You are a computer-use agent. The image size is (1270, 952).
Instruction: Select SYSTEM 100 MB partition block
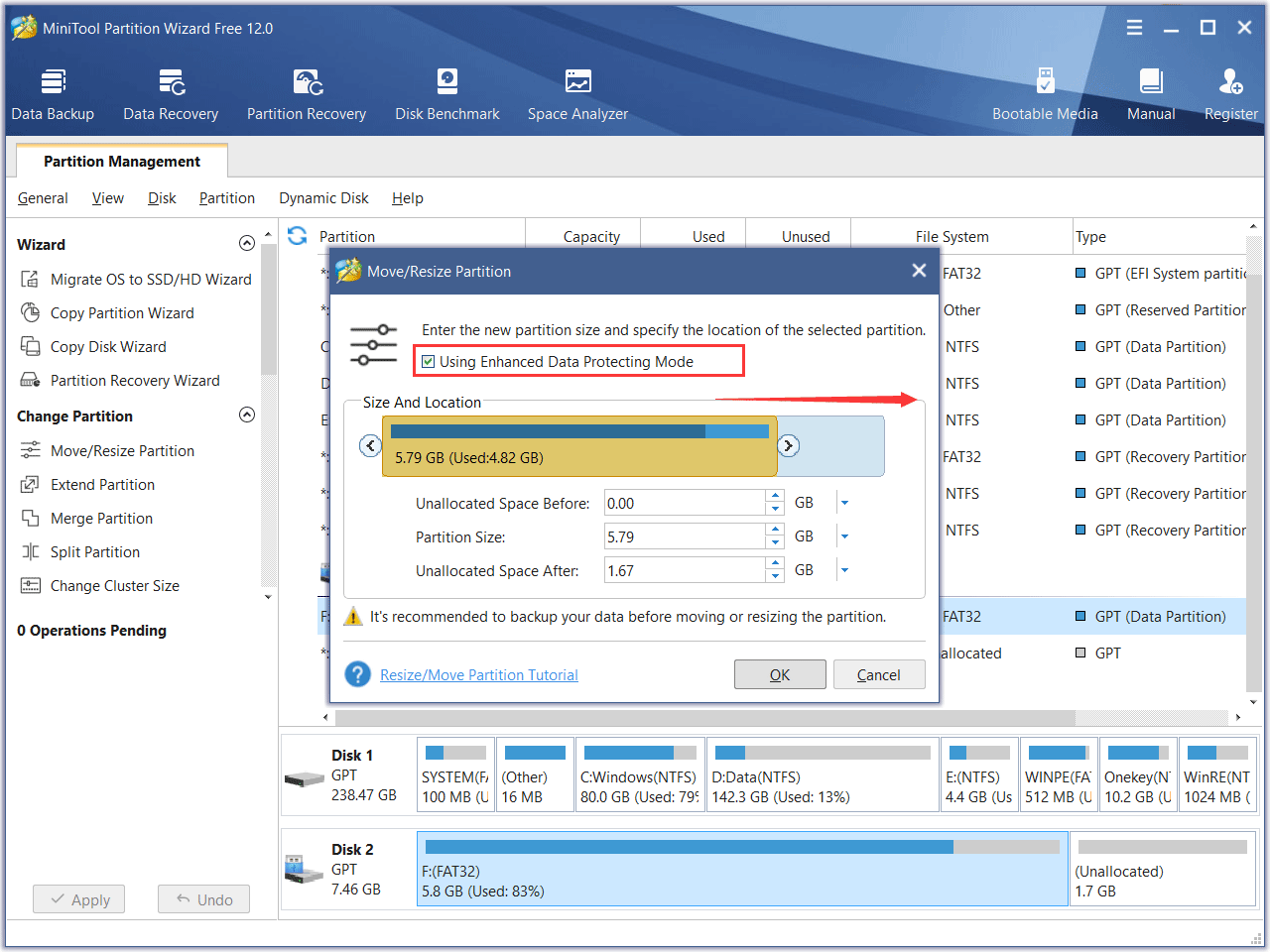click(x=455, y=774)
